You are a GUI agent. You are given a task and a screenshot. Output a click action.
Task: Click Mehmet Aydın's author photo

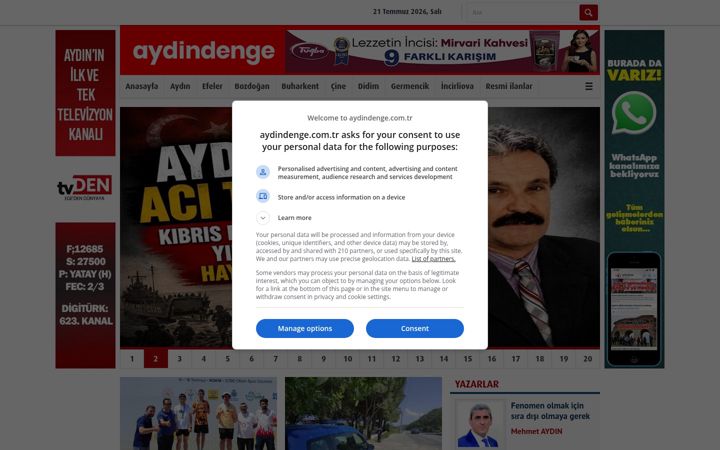pos(480,425)
